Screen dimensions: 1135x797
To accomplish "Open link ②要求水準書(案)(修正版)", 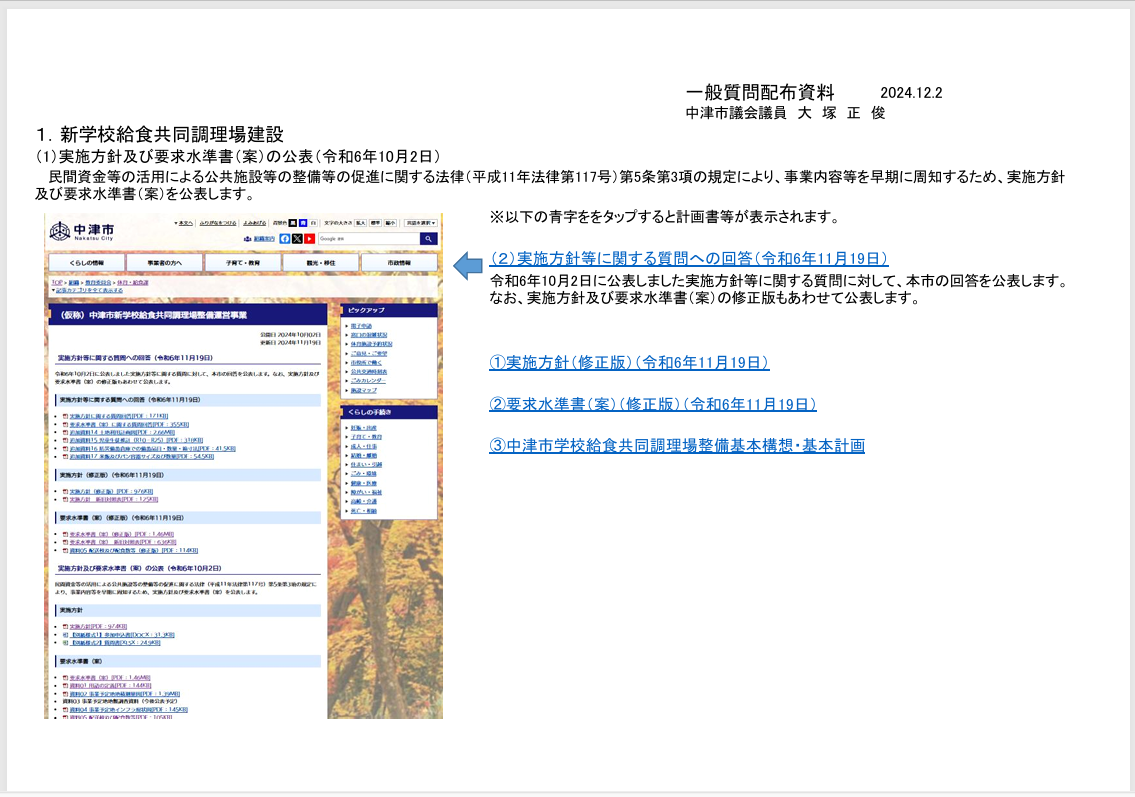I will 652,404.
